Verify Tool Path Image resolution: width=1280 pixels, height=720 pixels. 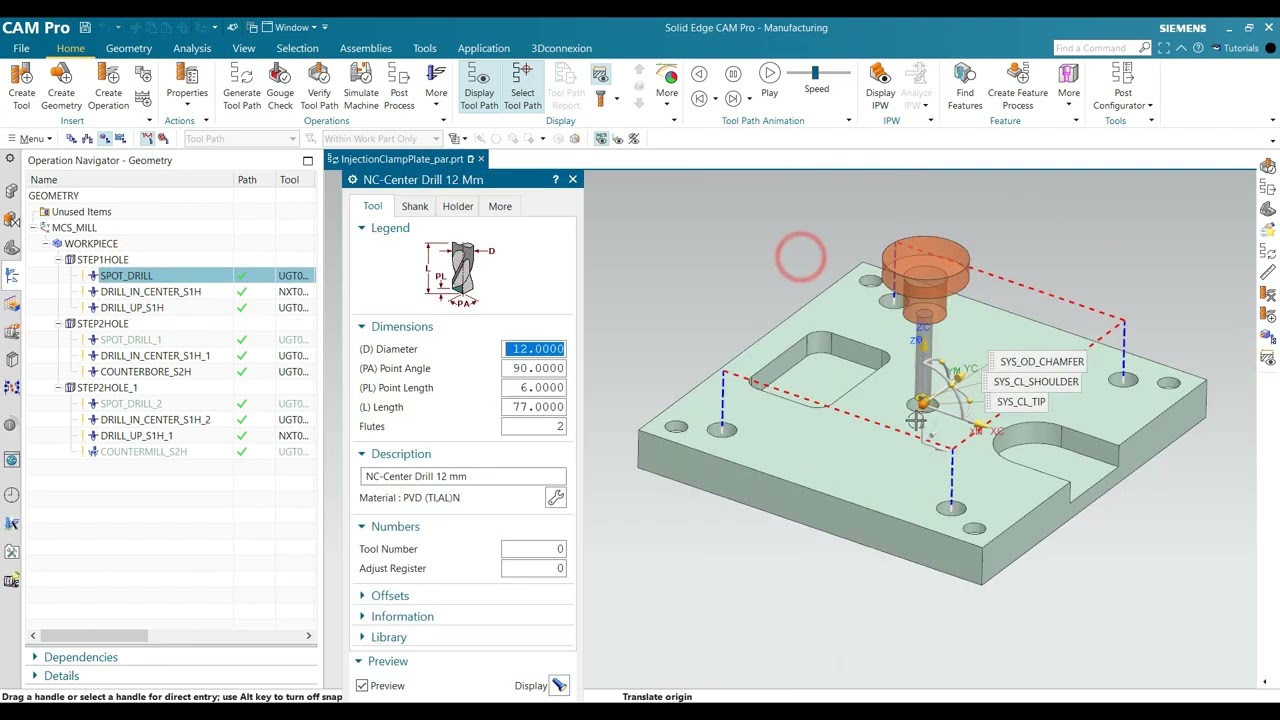click(x=319, y=86)
